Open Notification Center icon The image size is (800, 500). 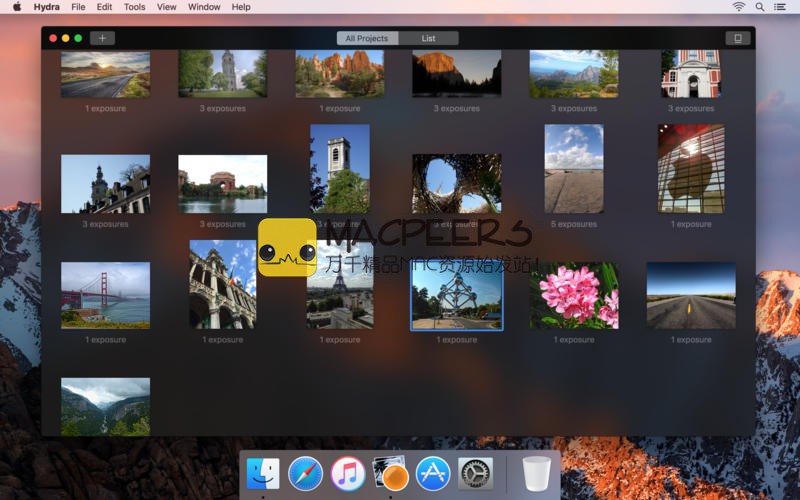[x=780, y=7]
